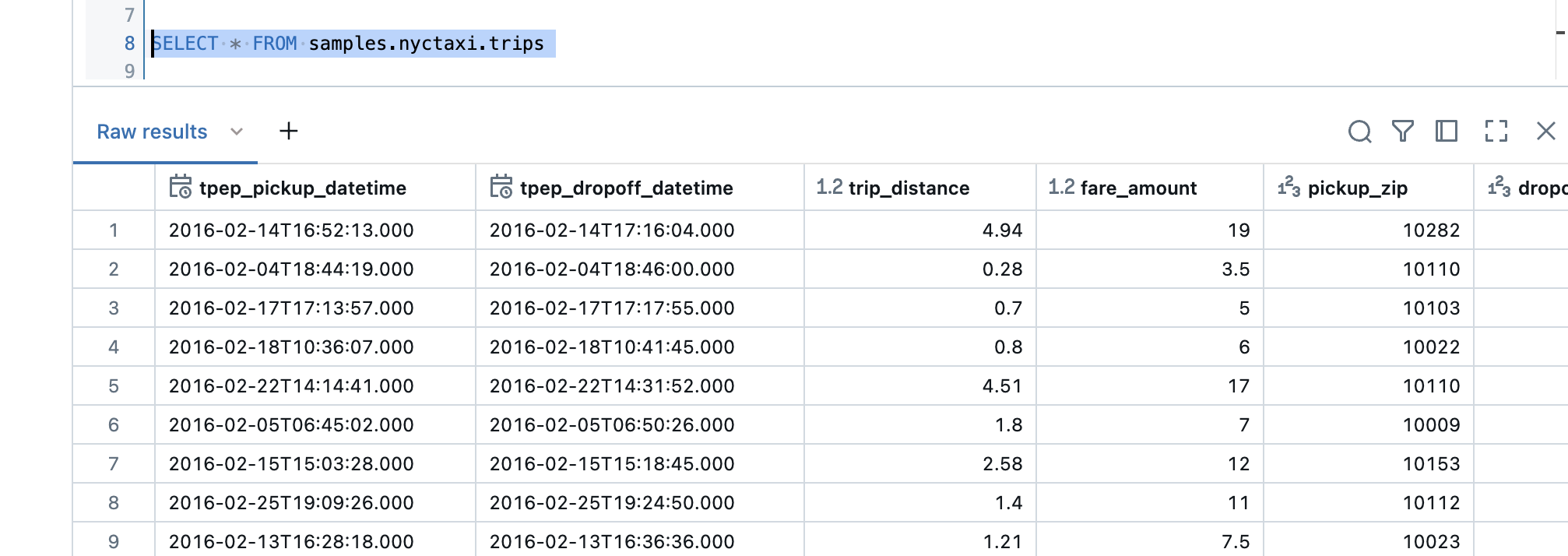Toggle the columns panel icon
The width and height of the screenshot is (1568, 556).
tap(1446, 132)
